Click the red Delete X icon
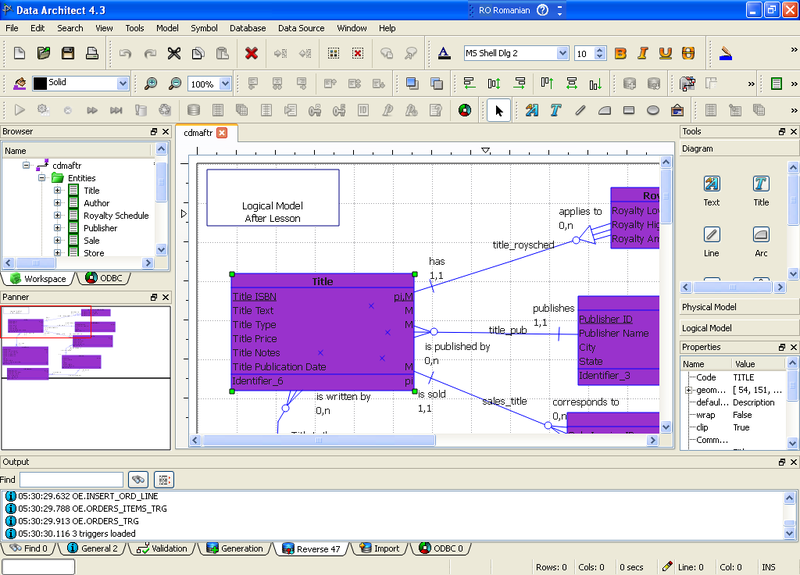 251,53
